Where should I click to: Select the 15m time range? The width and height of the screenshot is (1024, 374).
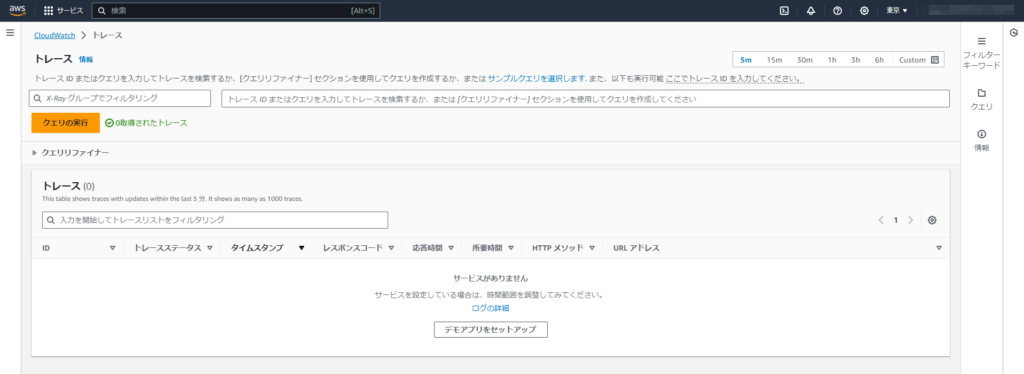[775, 60]
